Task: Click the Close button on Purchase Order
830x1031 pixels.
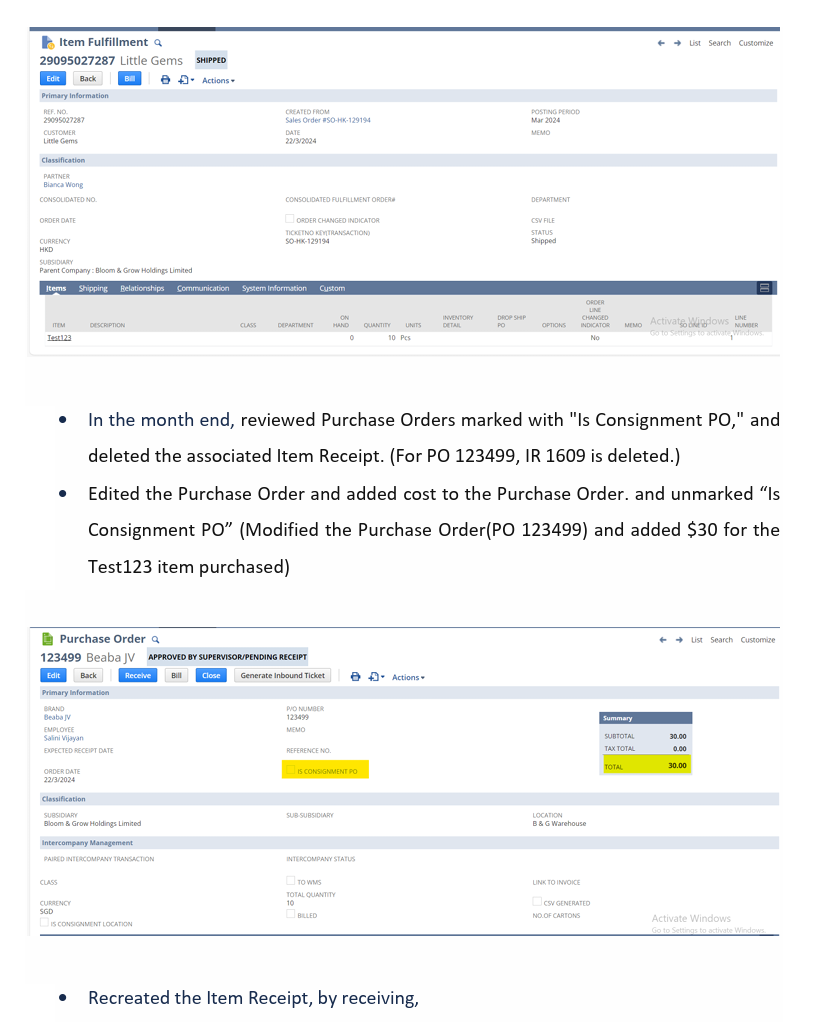Action: click(x=211, y=676)
